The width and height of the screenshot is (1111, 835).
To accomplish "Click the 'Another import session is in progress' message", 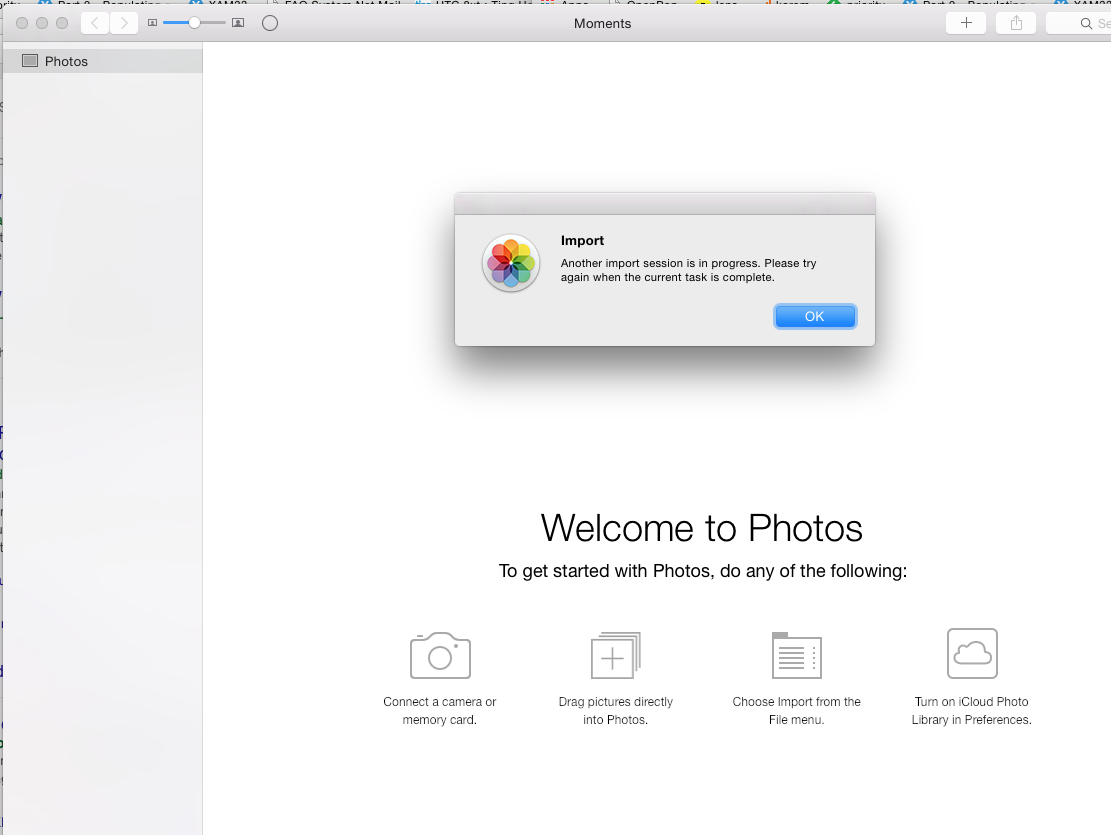I will (x=689, y=270).
